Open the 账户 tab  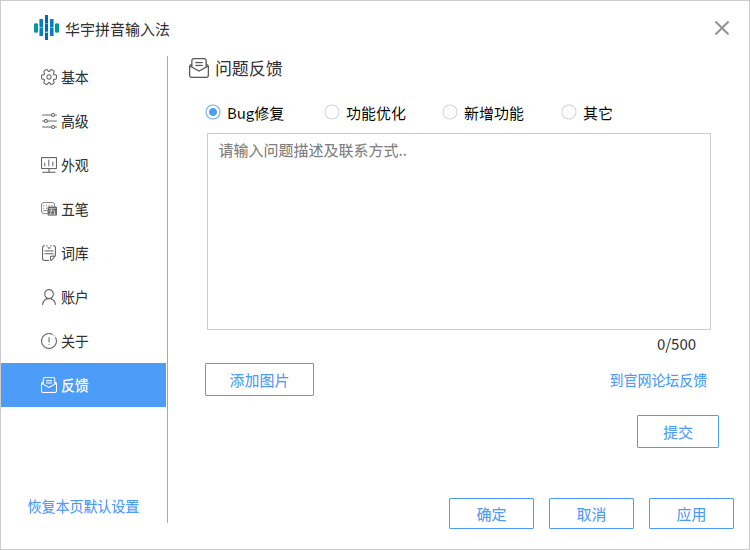tap(84, 297)
